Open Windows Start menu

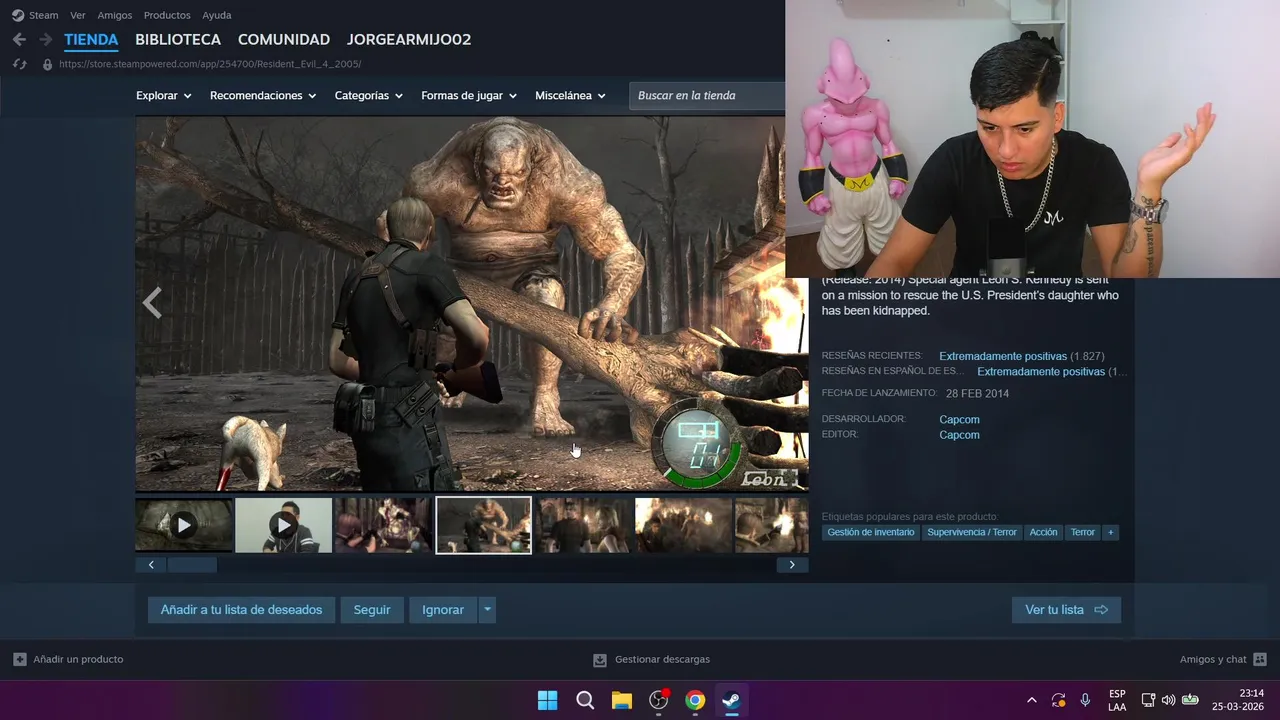coord(548,700)
